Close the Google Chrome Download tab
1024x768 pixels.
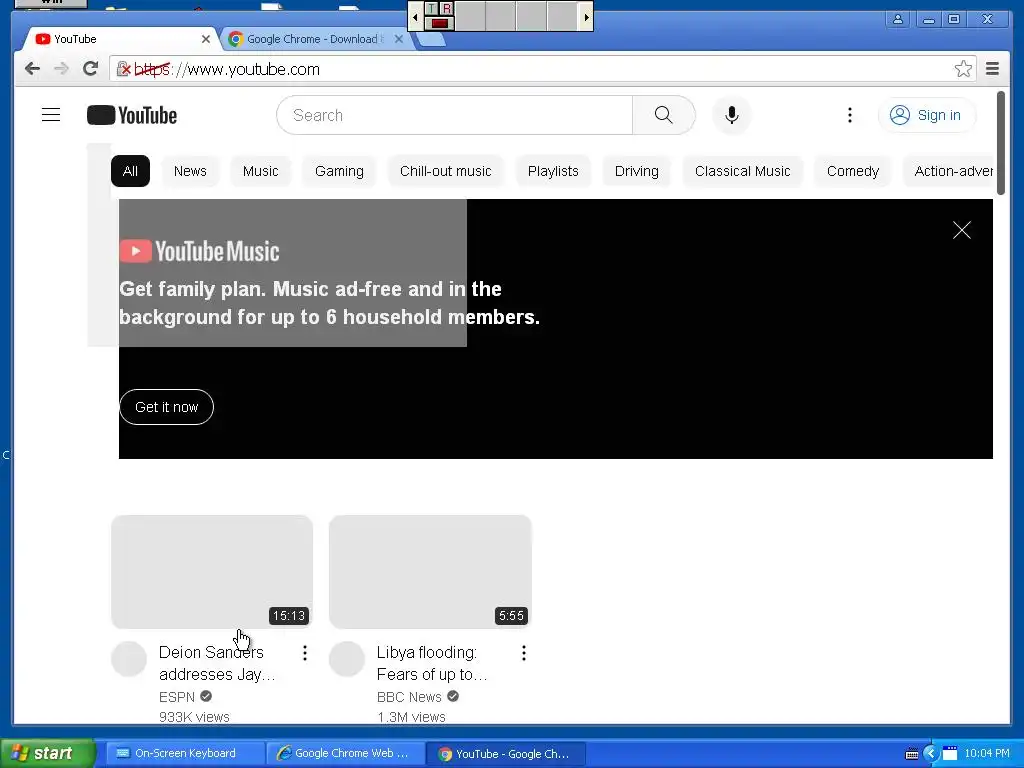pos(399,39)
